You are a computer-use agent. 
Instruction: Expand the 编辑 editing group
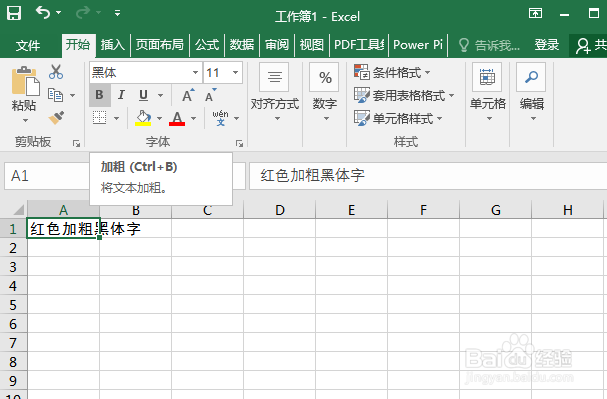(x=532, y=93)
